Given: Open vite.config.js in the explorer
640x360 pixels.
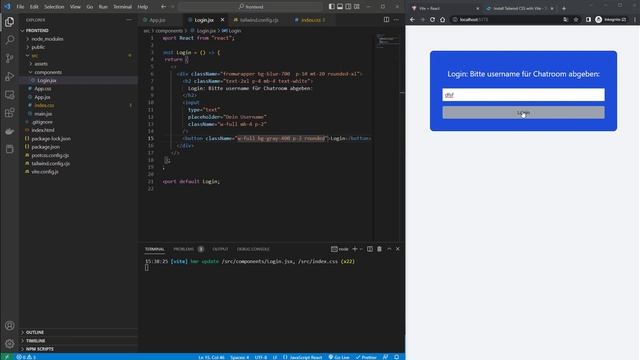Looking at the screenshot, I should pos(45,172).
